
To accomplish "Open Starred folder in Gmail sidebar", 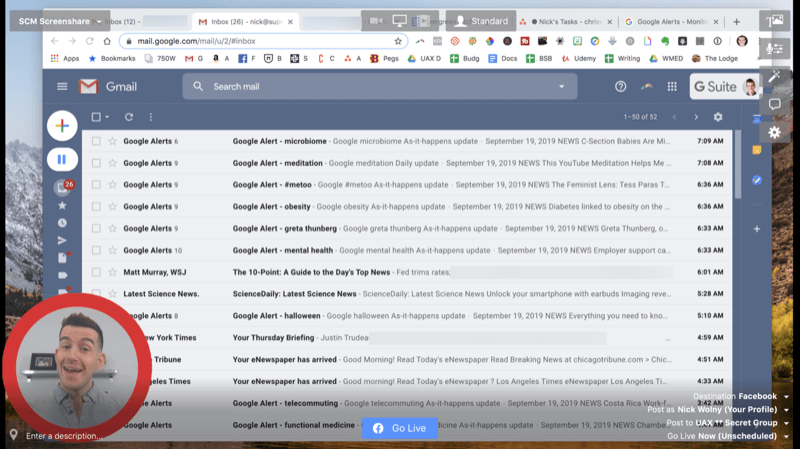I will (x=62, y=206).
